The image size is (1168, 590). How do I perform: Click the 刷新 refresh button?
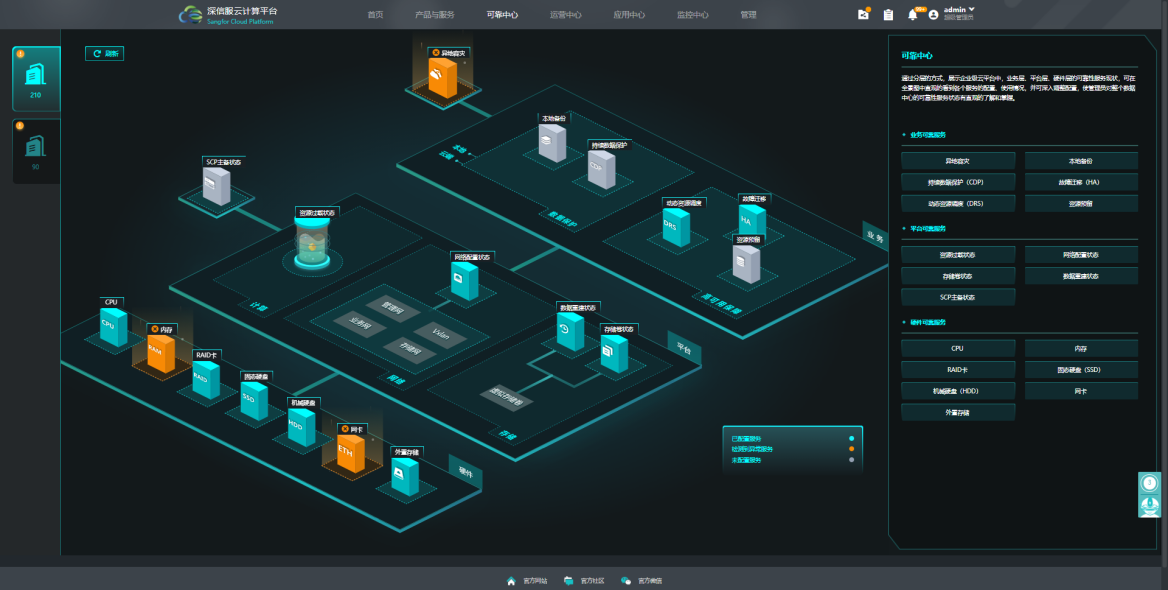pyautogui.click(x=105, y=54)
